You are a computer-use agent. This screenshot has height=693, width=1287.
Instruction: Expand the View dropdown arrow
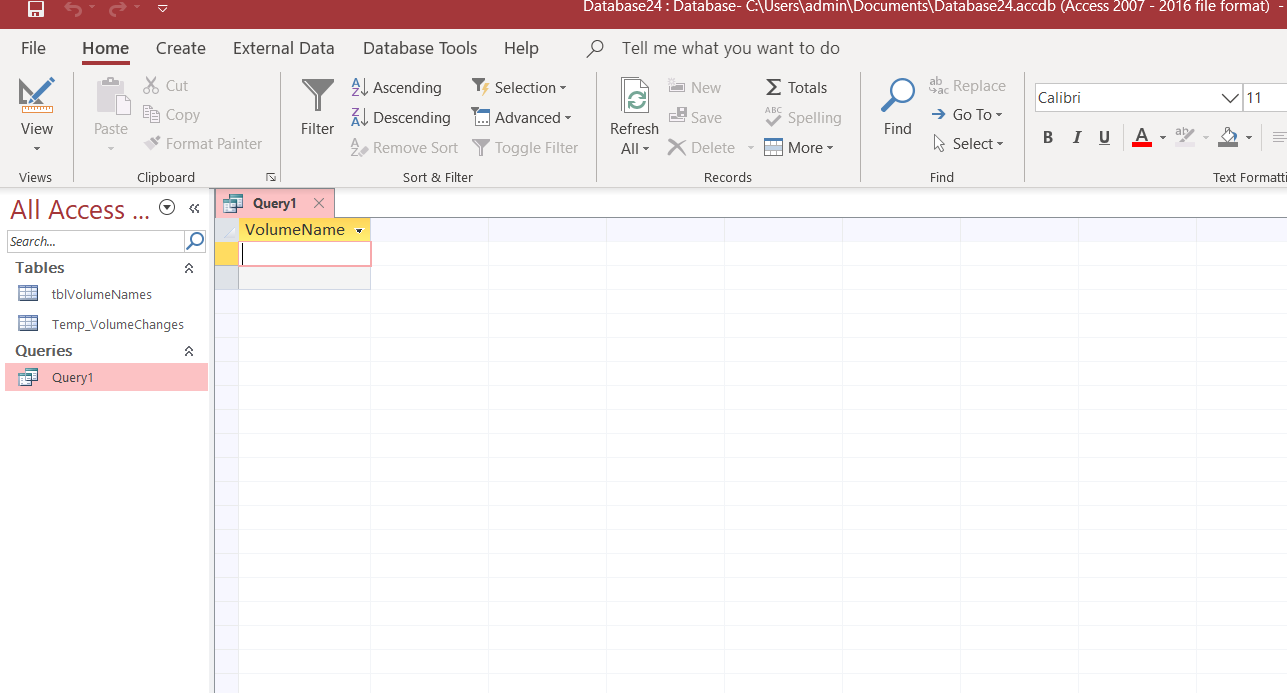point(37,149)
